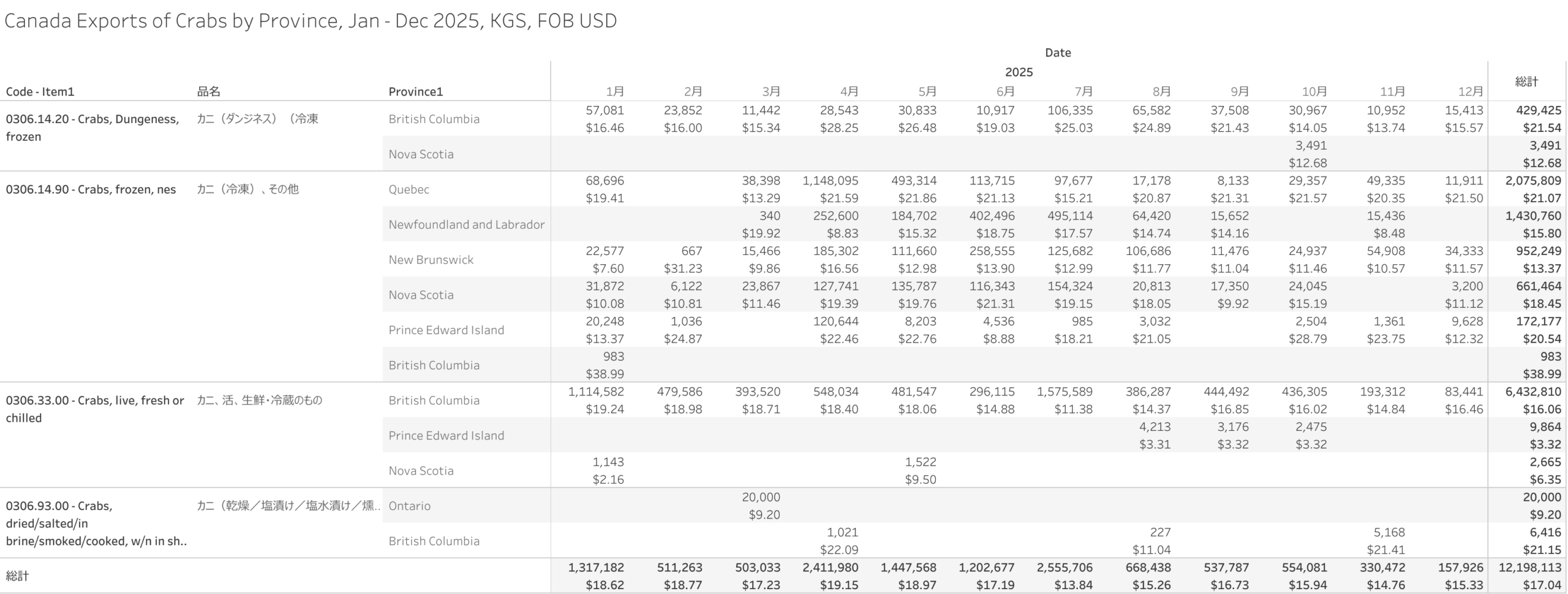Select the "0306.14.90 - Crabs, frozen, nes" row header
Screen dimensions: 1568x594
click(x=91, y=189)
